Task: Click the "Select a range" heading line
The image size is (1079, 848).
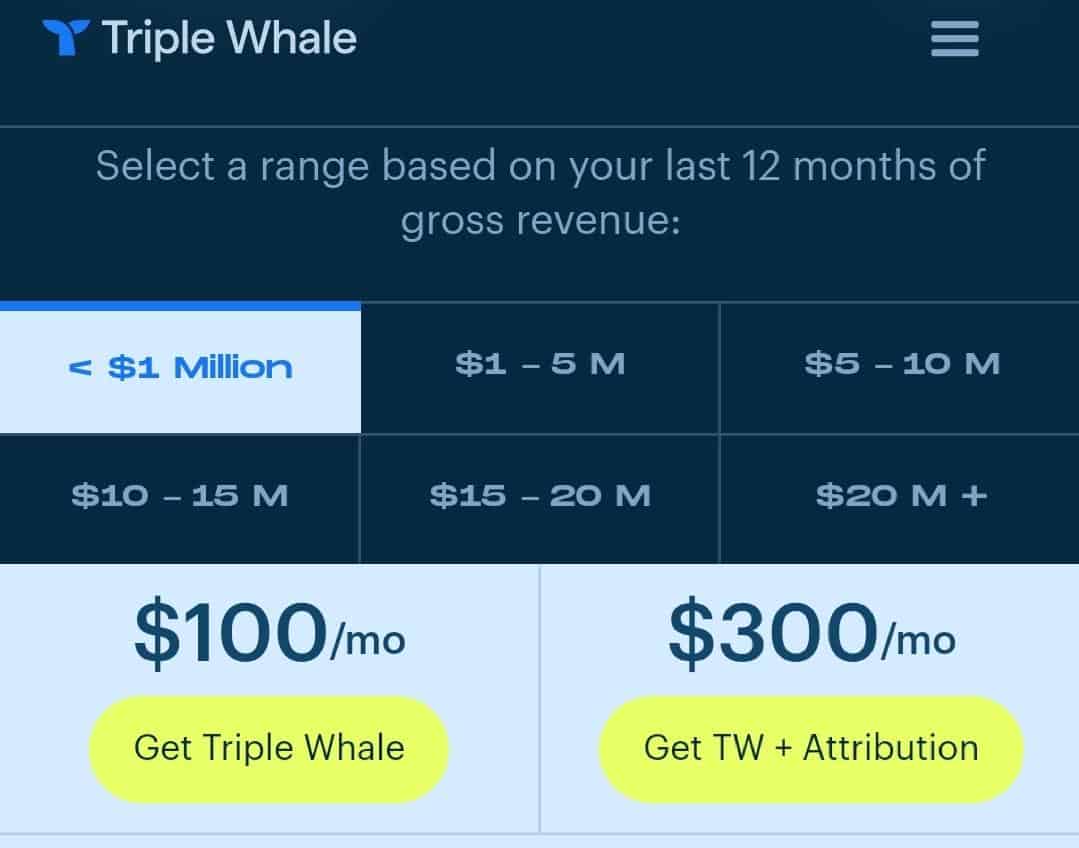Action: (540, 165)
